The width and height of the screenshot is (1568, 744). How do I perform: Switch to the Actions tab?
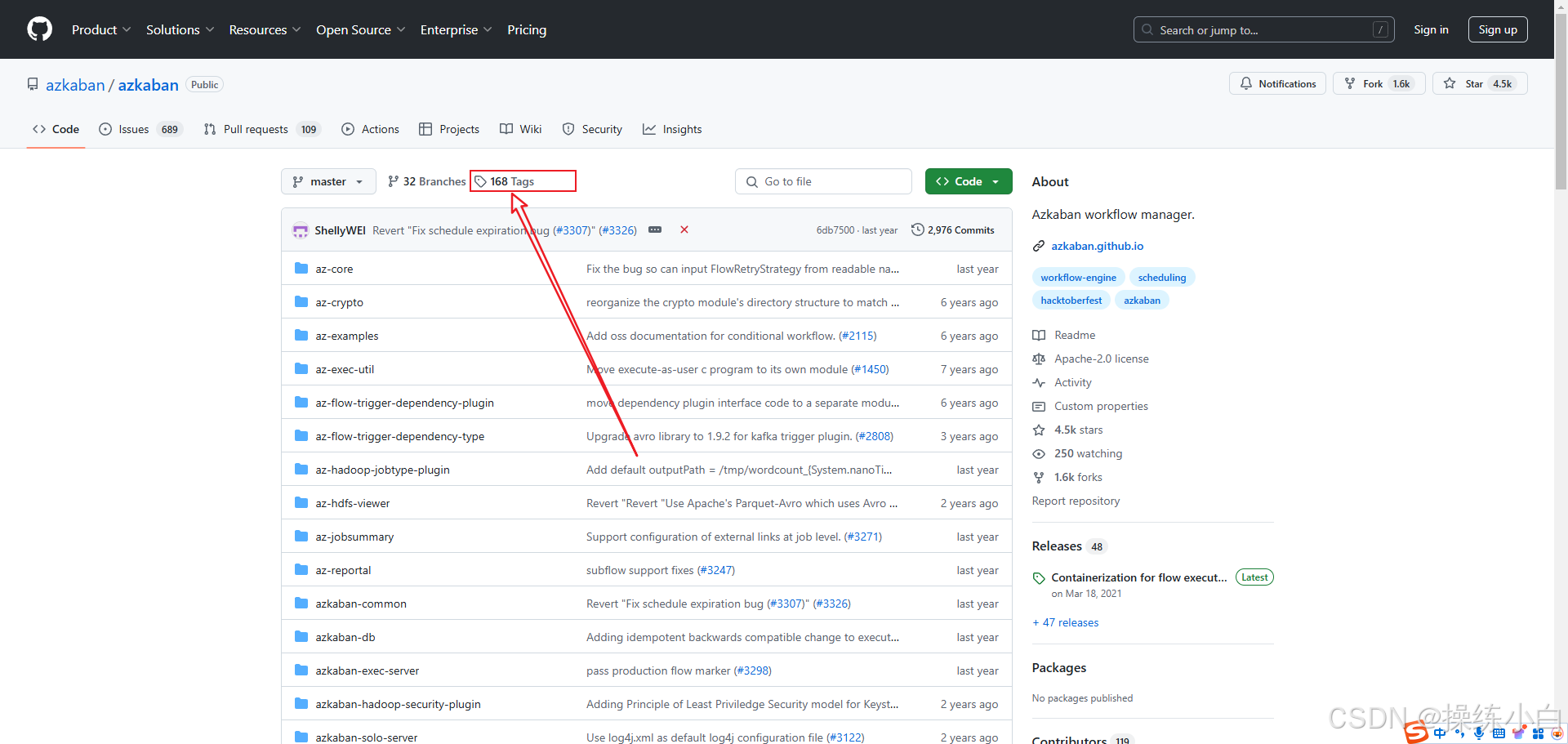(x=371, y=129)
